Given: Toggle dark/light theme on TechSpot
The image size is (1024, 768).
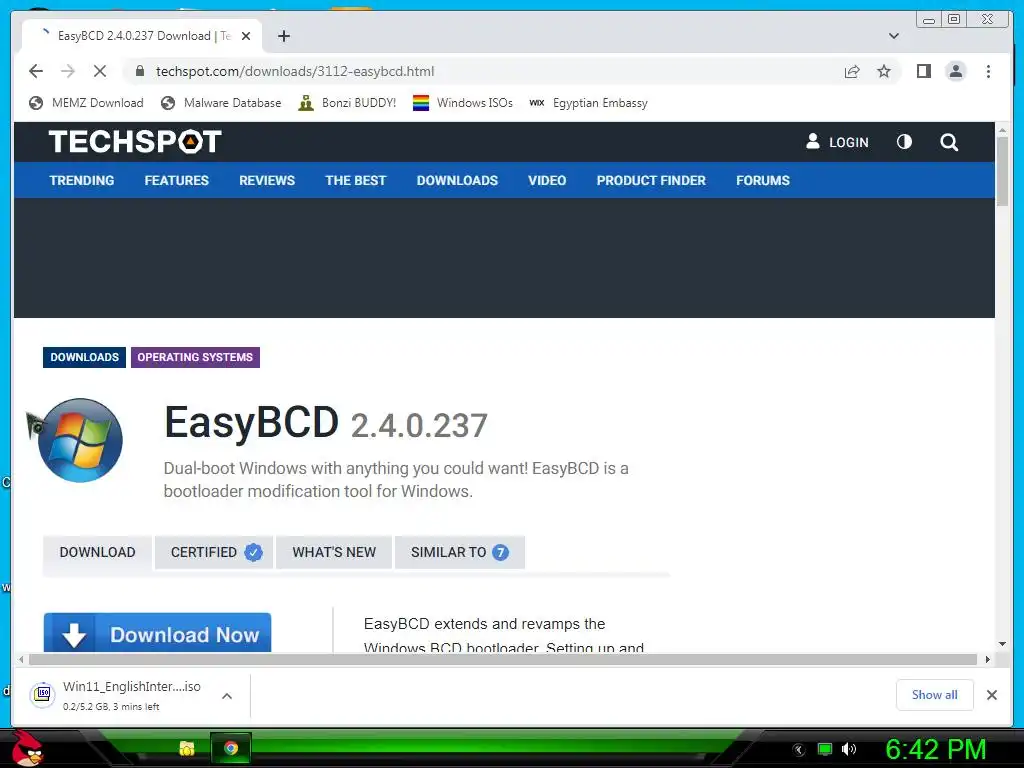Looking at the screenshot, I should (x=904, y=142).
